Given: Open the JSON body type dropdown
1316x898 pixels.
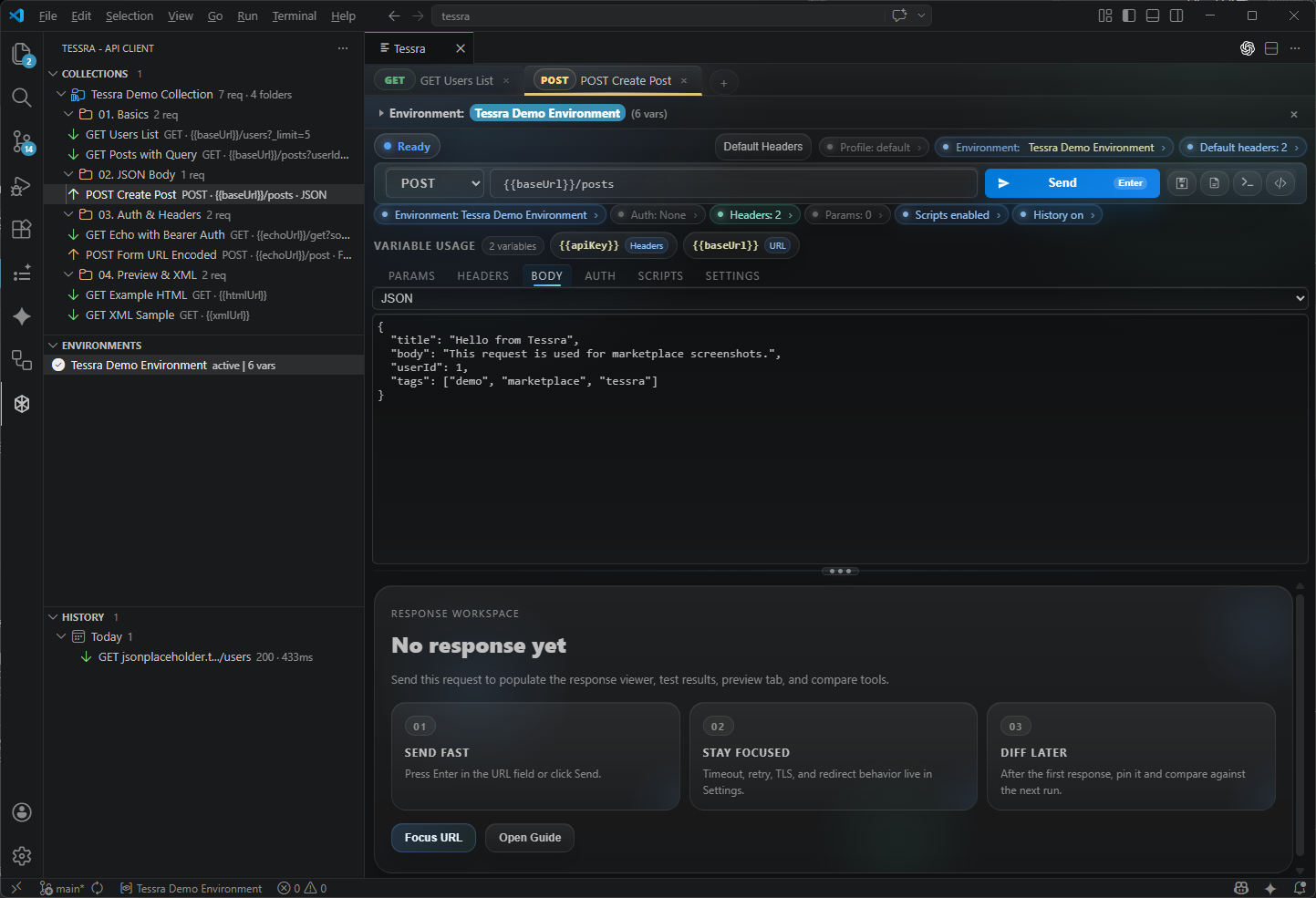Looking at the screenshot, I should [x=839, y=298].
